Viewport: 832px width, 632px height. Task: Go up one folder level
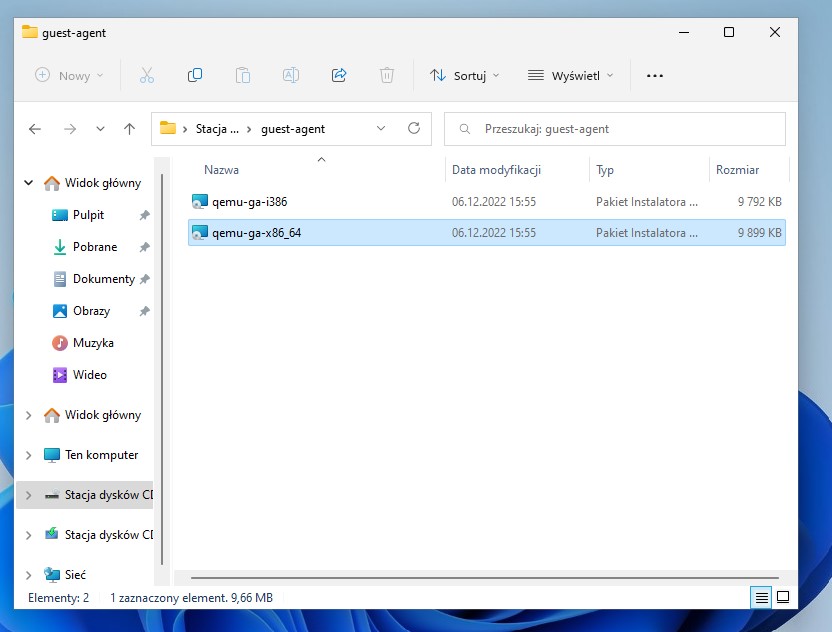pyautogui.click(x=129, y=129)
